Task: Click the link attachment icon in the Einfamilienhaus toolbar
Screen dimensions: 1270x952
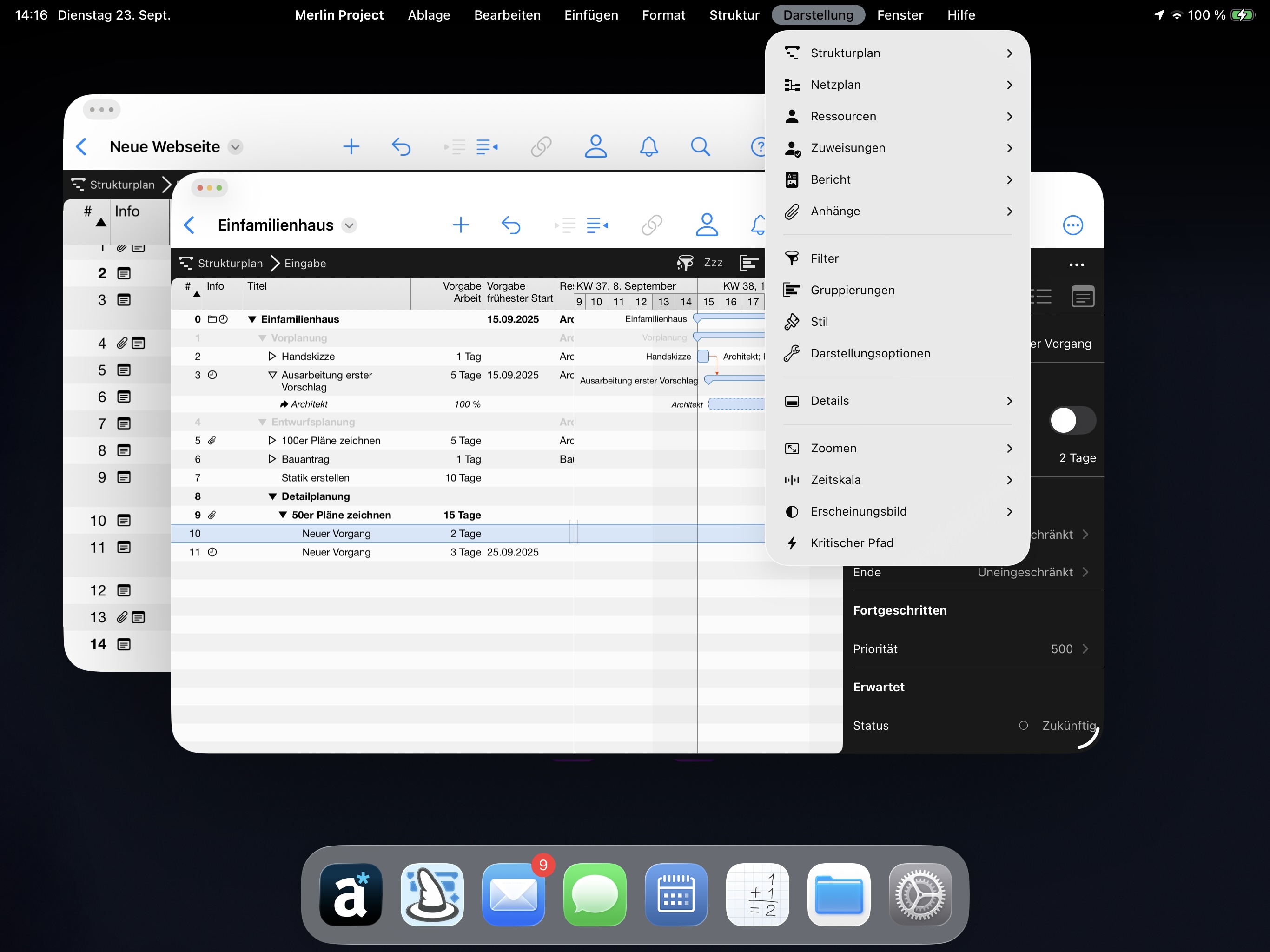Action: (652, 225)
